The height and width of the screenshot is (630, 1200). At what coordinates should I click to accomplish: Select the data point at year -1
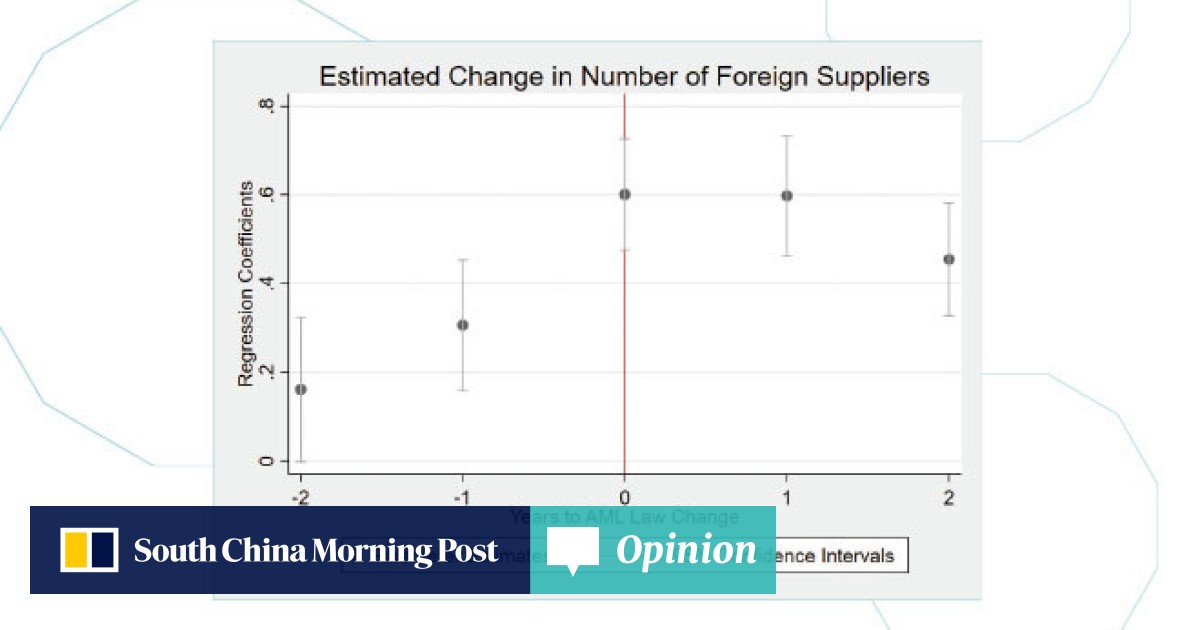(x=463, y=325)
